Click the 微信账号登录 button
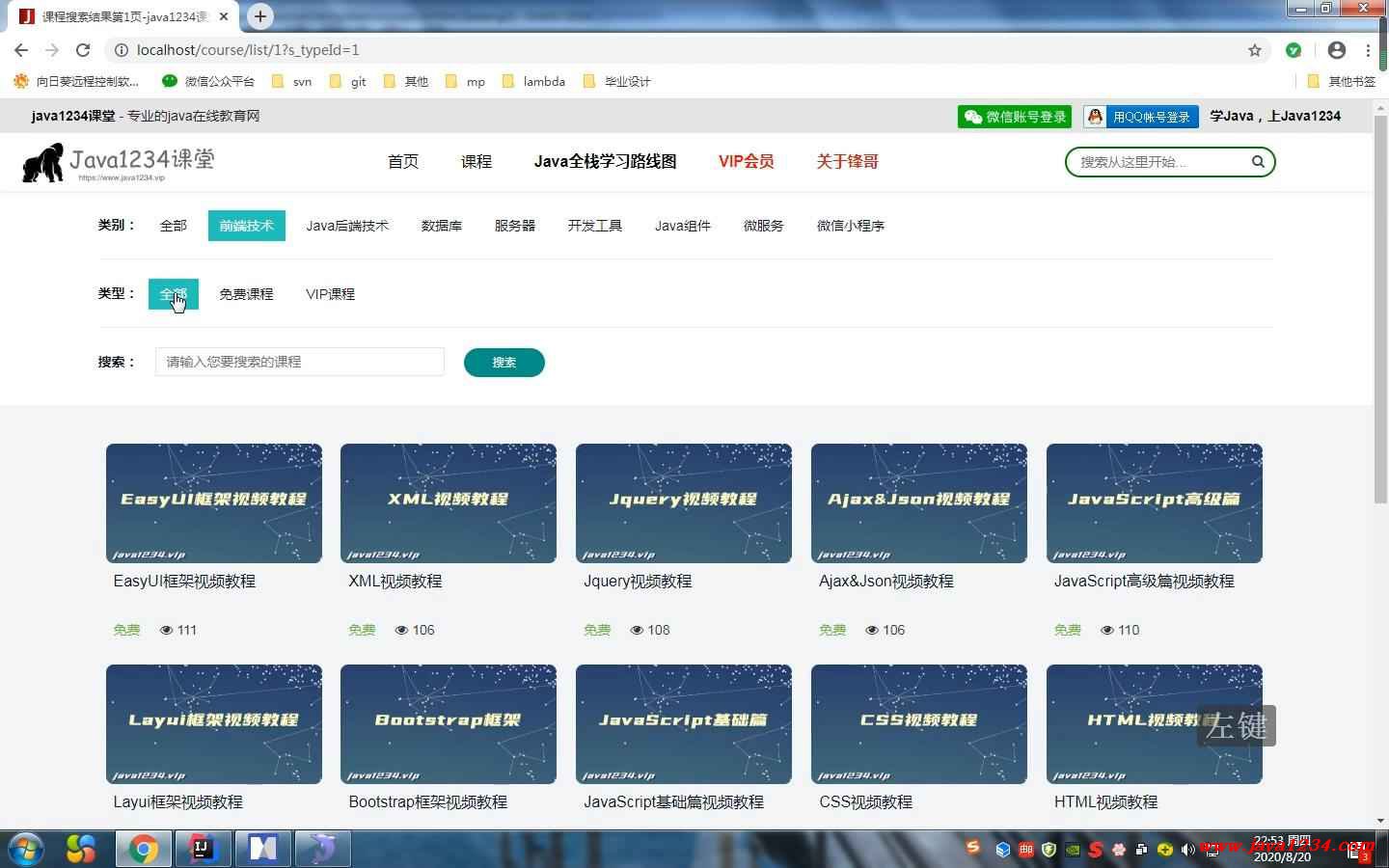 pos(1015,117)
